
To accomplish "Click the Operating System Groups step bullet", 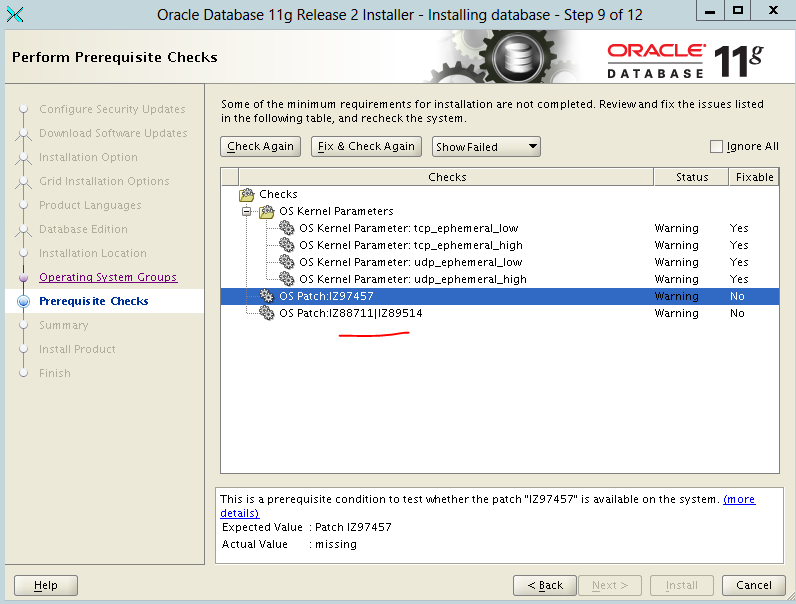I will (x=23, y=277).
